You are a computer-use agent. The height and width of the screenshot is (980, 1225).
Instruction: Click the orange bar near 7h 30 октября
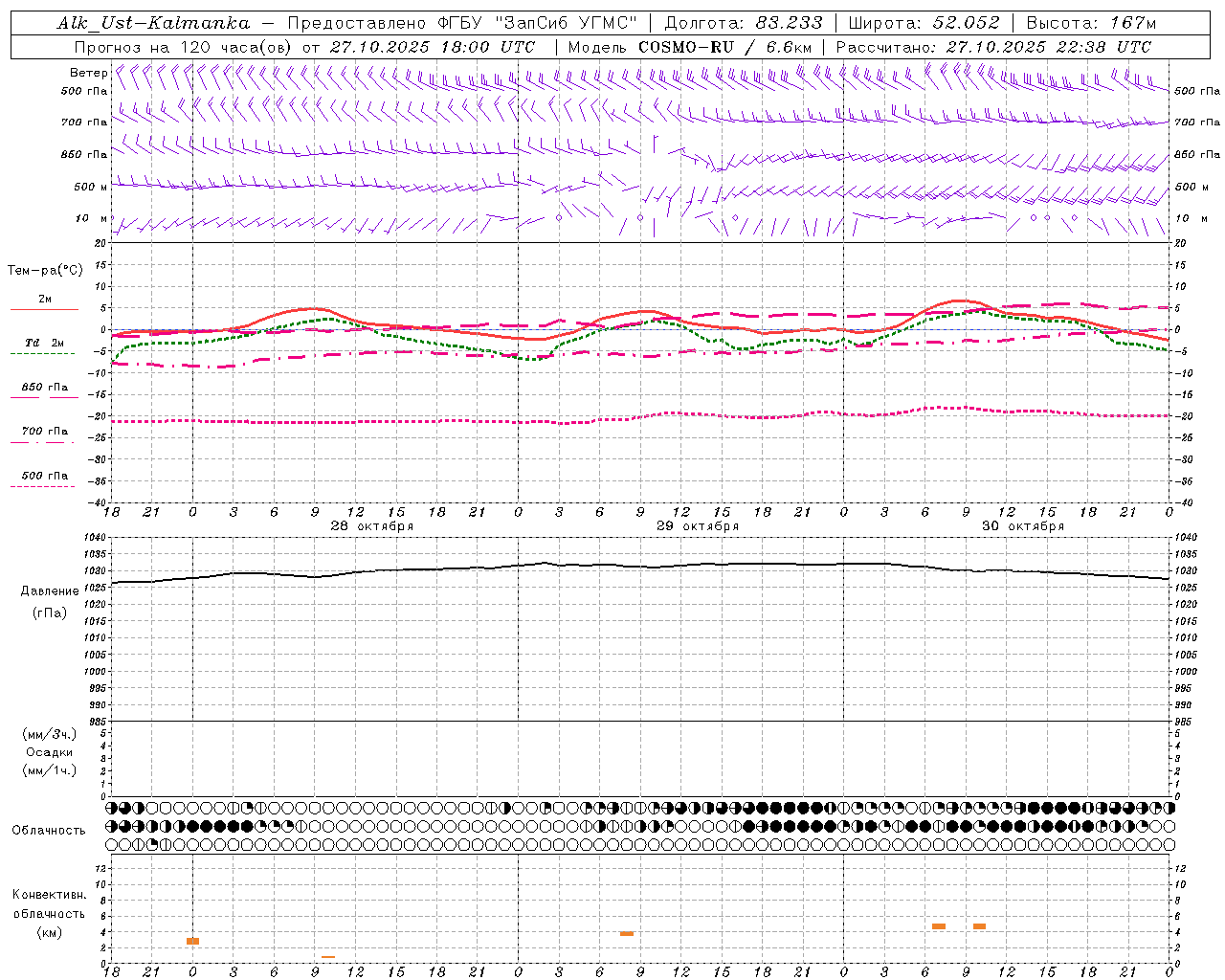(939, 926)
